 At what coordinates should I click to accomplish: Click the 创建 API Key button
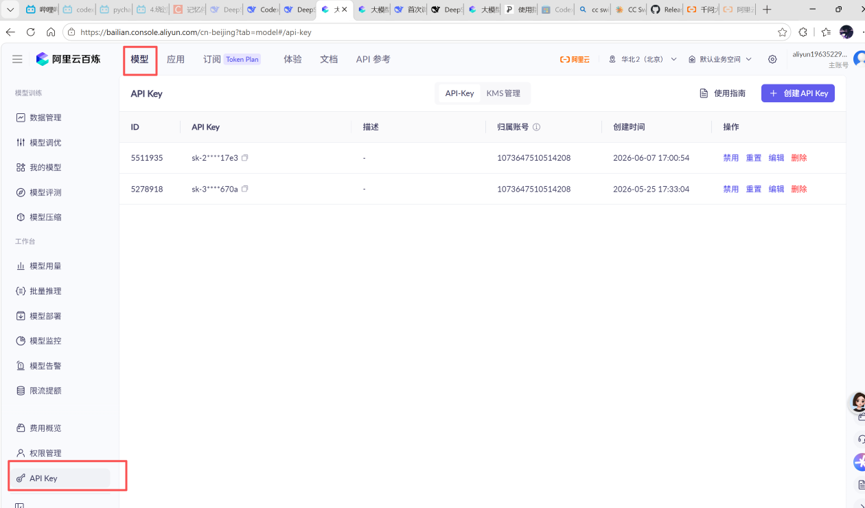(798, 93)
